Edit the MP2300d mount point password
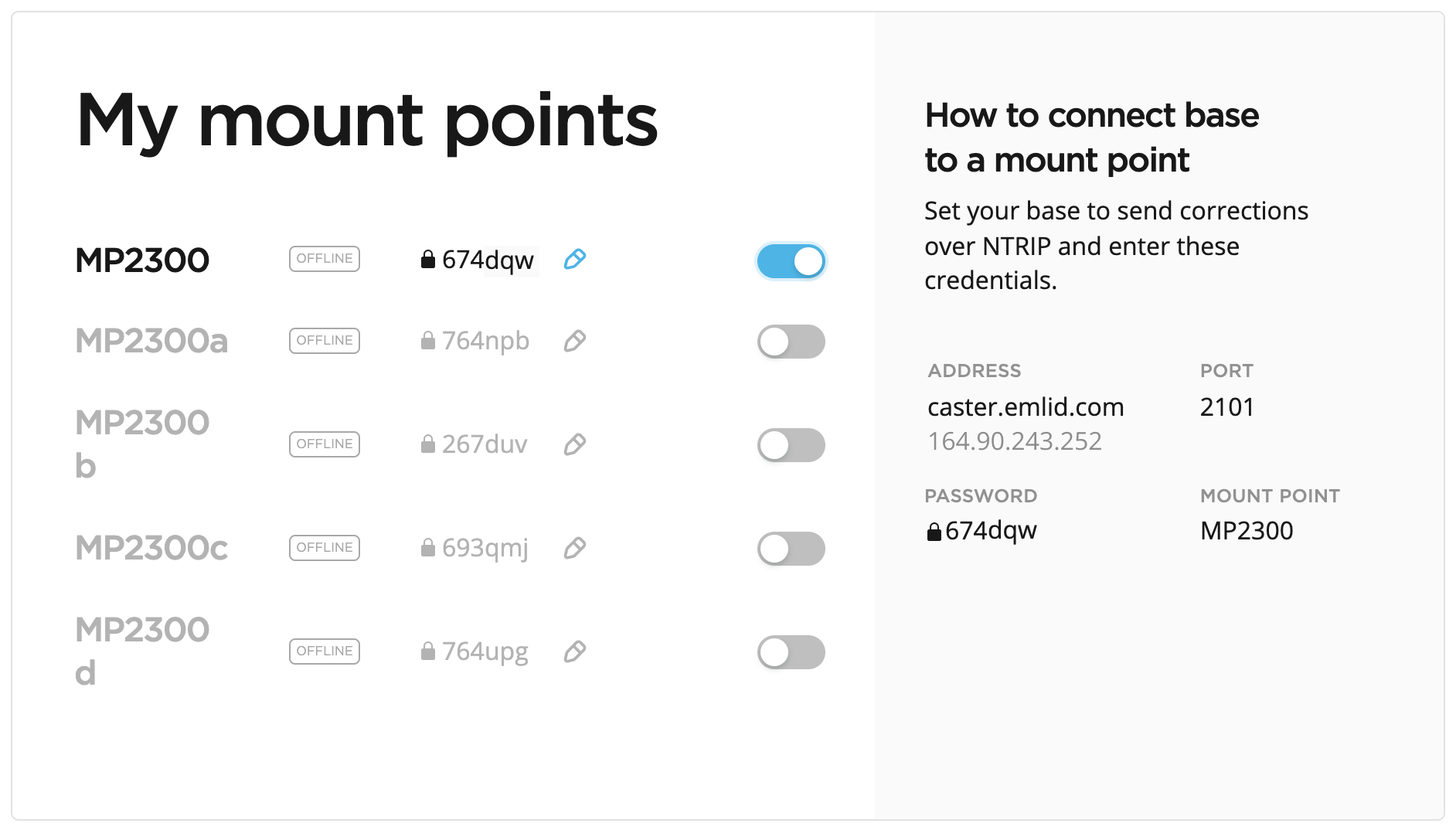This screenshot has height=830, width=1456. 574,653
